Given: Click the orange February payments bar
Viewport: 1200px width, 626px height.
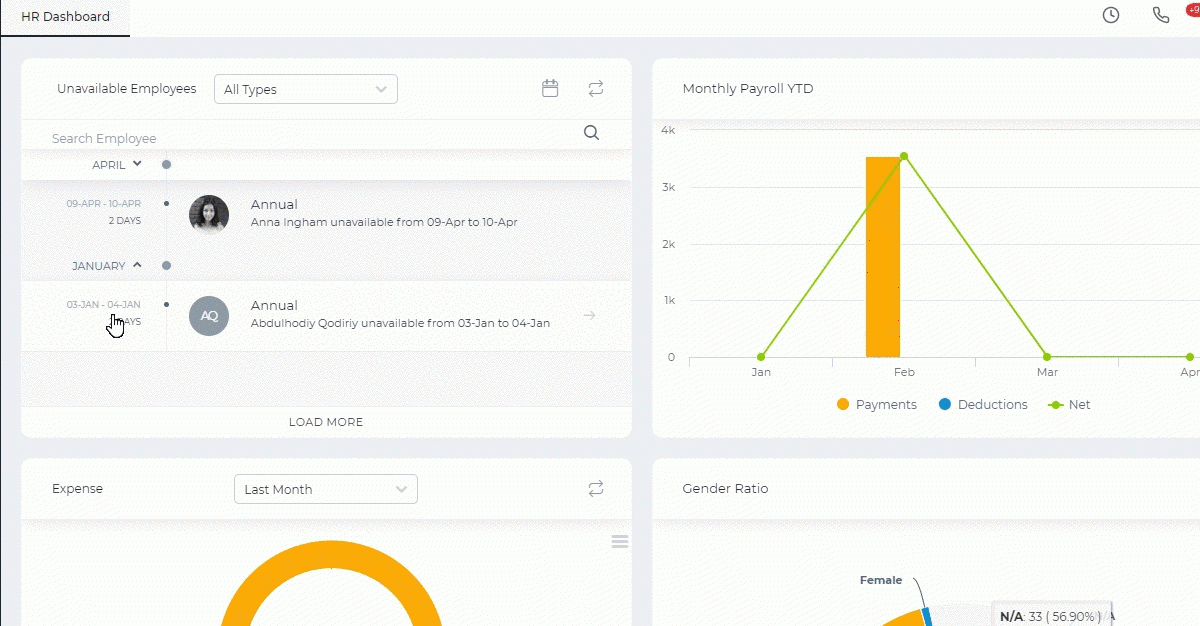Looking at the screenshot, I should tap(883, 257).
